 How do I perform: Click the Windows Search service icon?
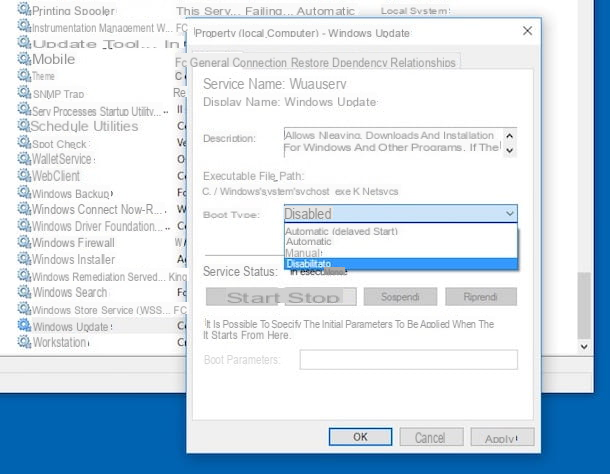click(24, 292)
